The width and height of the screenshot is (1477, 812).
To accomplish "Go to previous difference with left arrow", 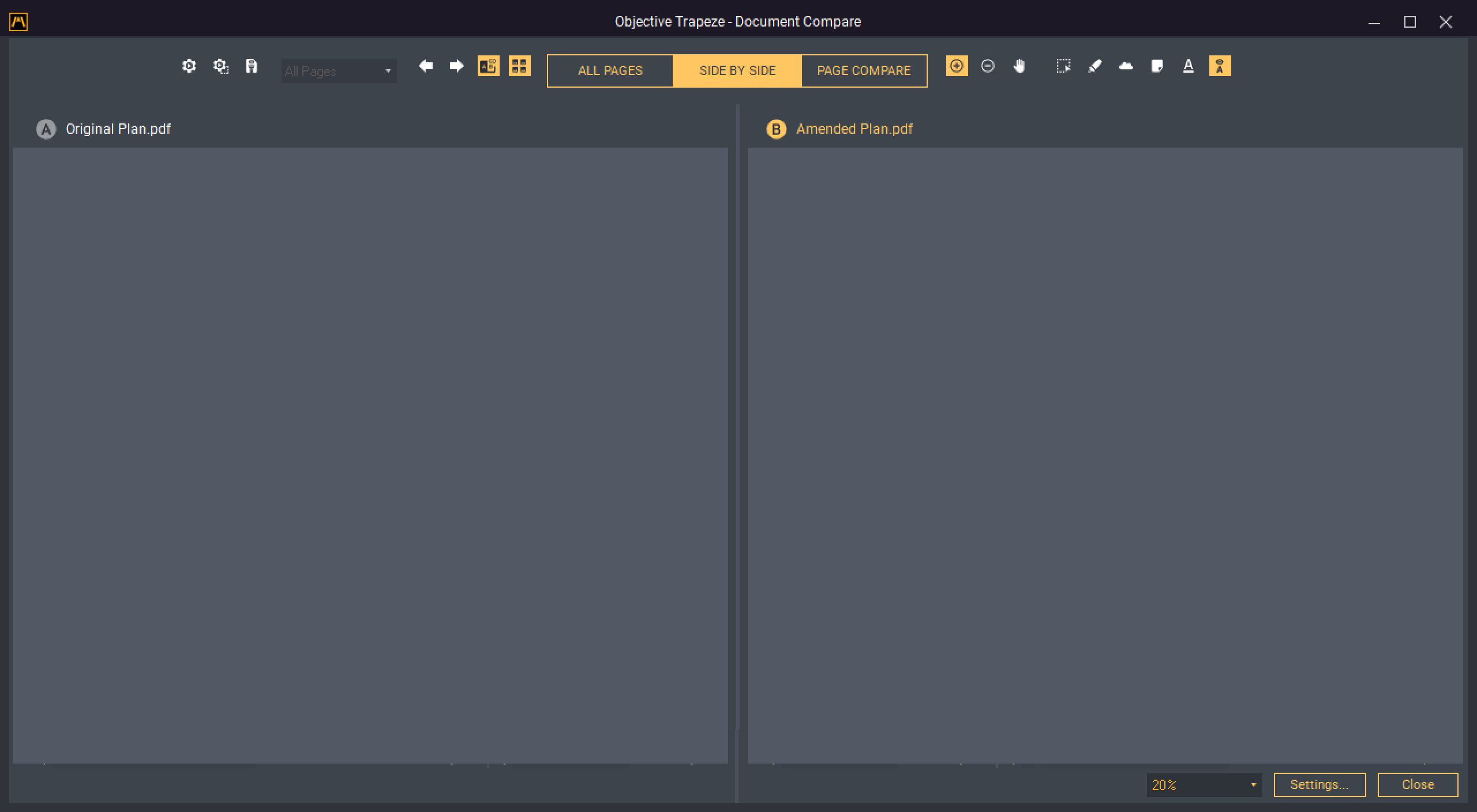I will click(426, 66).
